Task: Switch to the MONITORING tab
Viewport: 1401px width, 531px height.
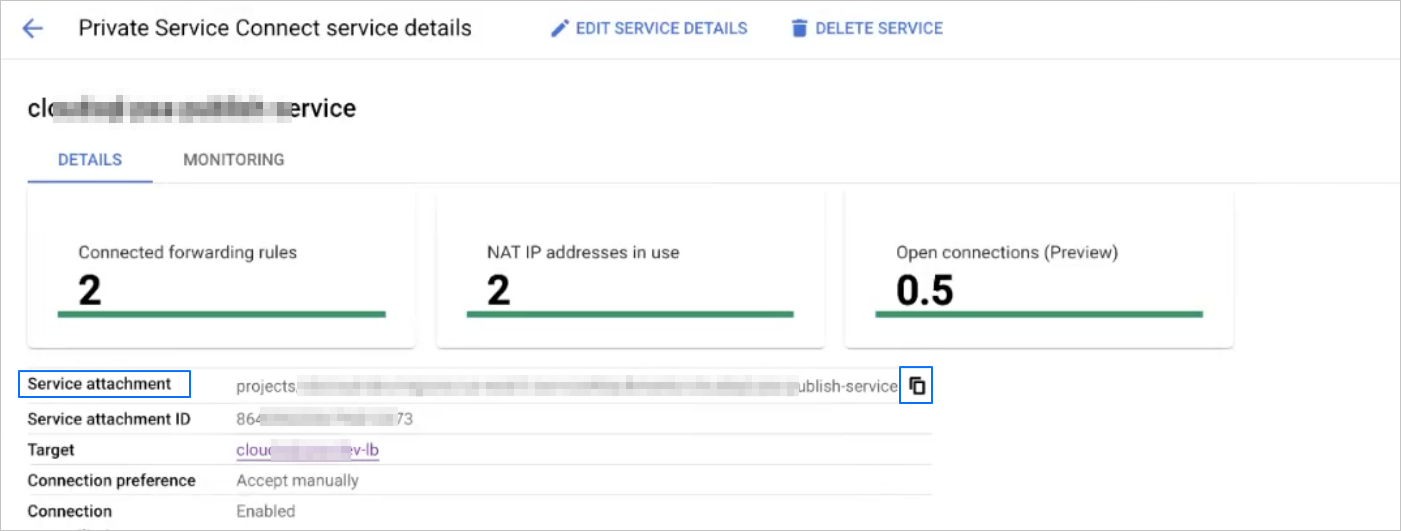Action: point(234,160)
